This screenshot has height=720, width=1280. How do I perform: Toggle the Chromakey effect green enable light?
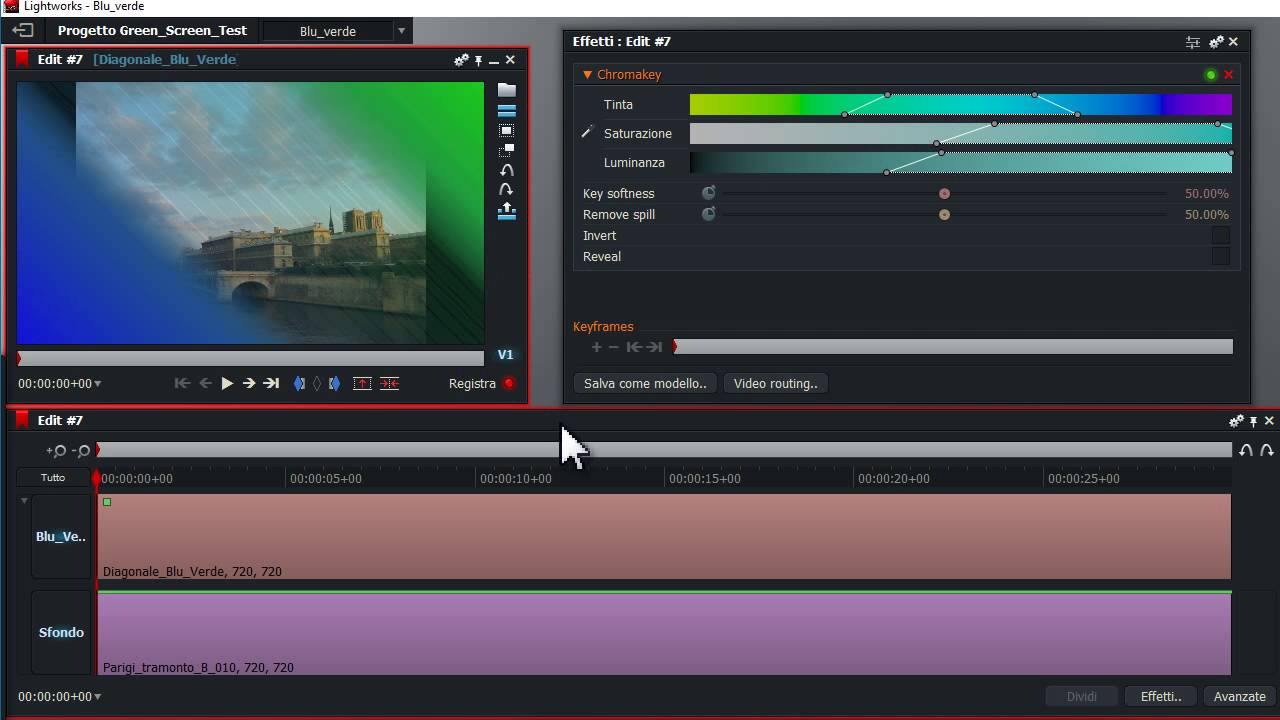pyautogui.click(x=1211, y=75)
